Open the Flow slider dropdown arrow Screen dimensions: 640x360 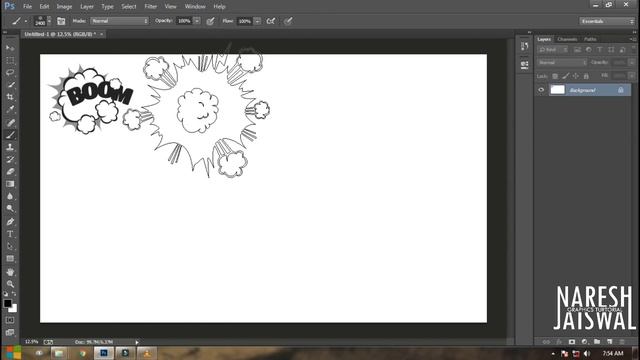pos(257,21)
